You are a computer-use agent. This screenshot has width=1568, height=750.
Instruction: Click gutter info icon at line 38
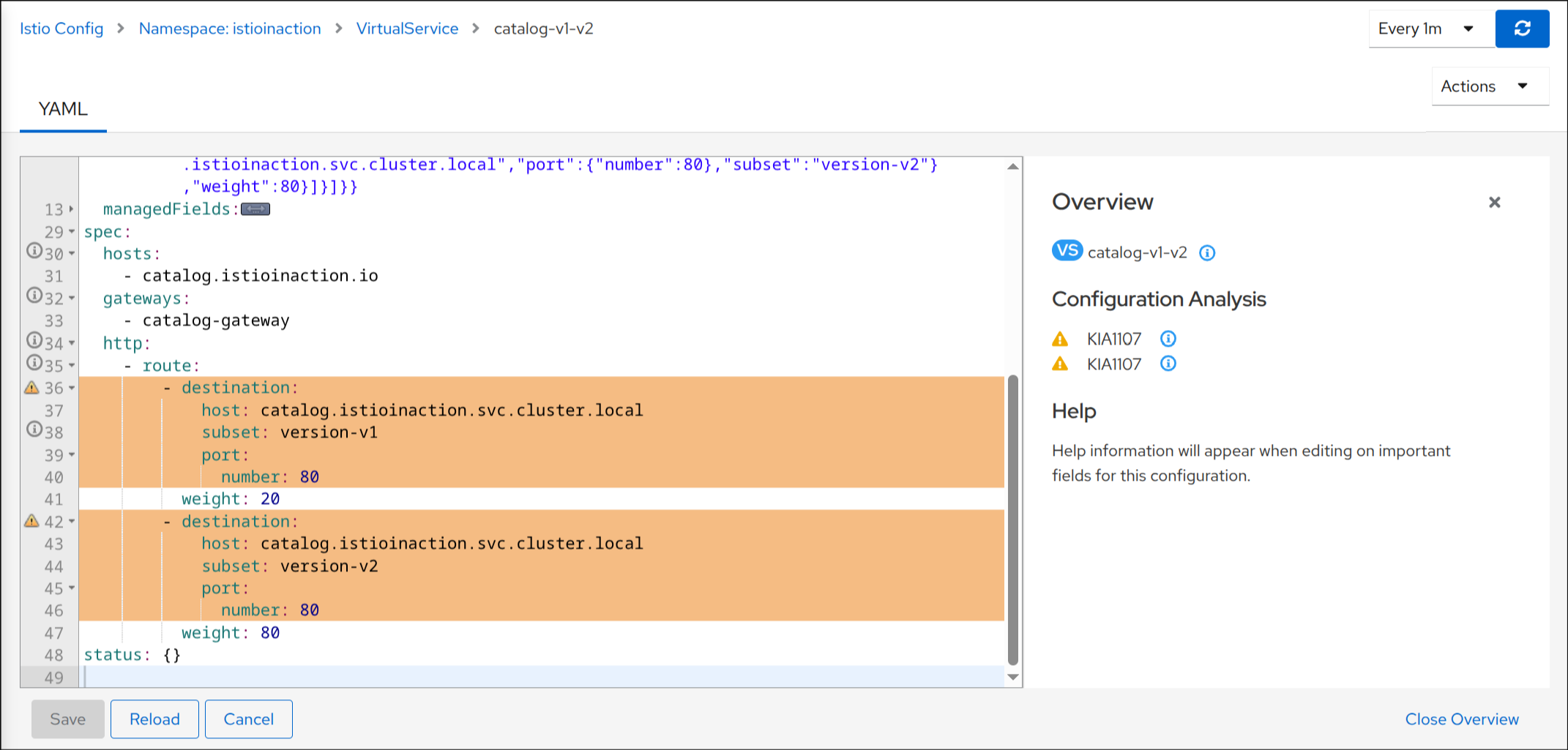tap(34, 429)
